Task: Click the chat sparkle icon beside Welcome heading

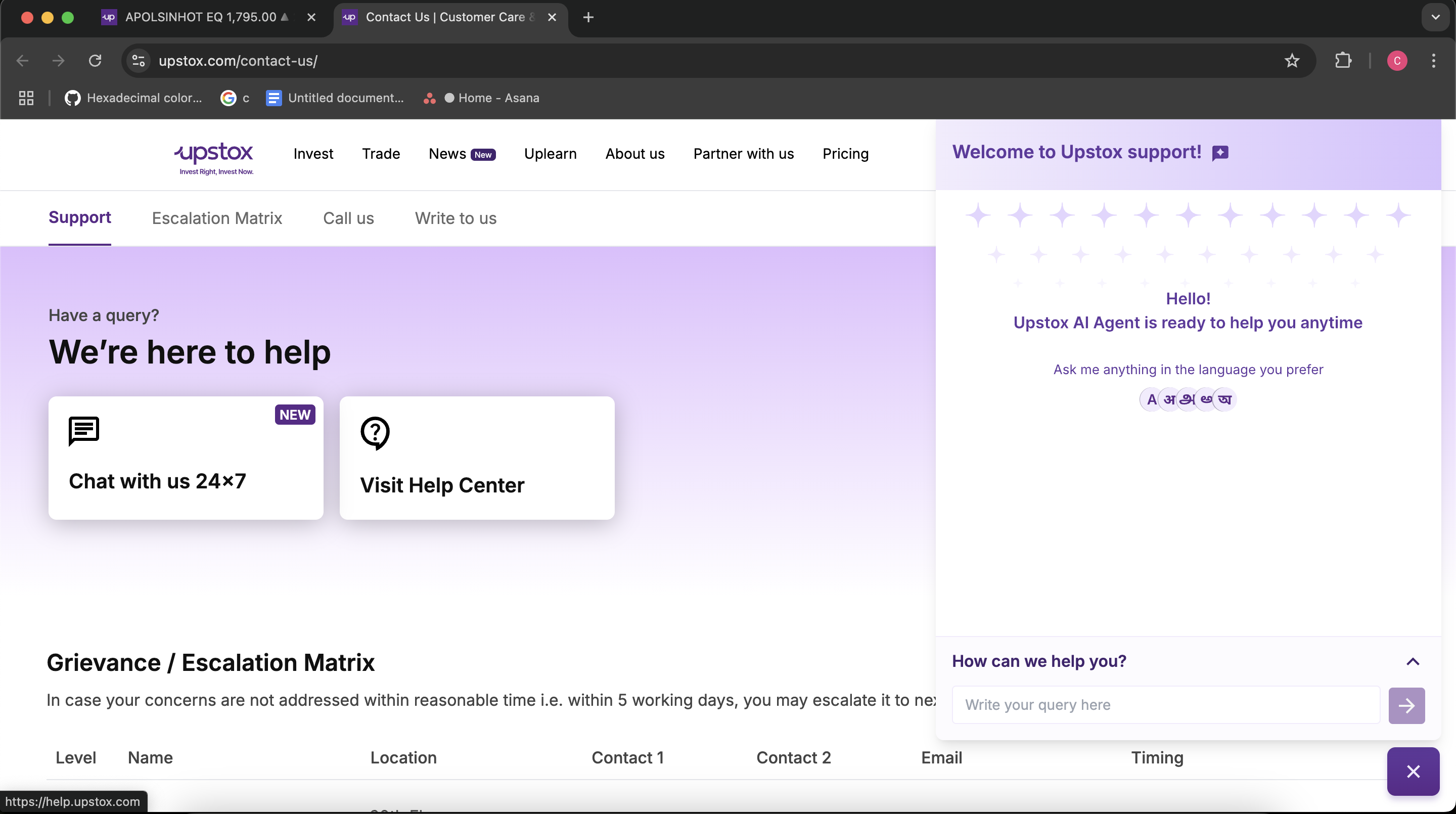Action: pyautogui.click(x=1220, y=153)
